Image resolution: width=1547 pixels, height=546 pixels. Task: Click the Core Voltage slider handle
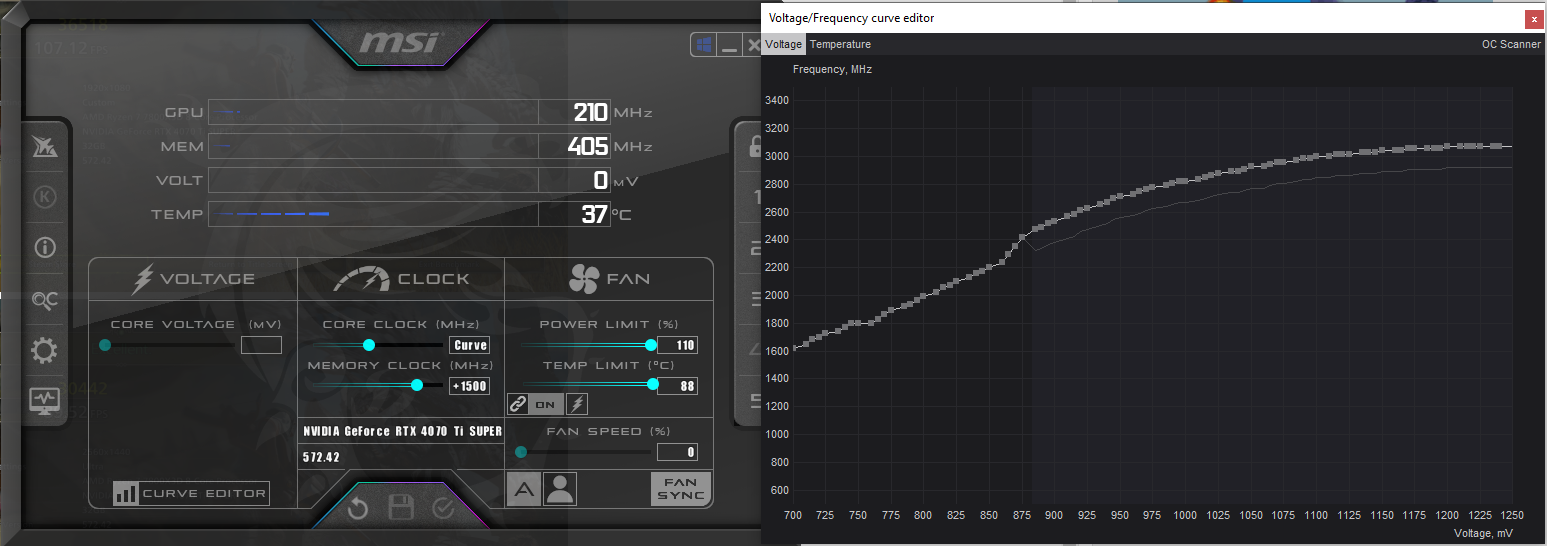tap(105, 345)
